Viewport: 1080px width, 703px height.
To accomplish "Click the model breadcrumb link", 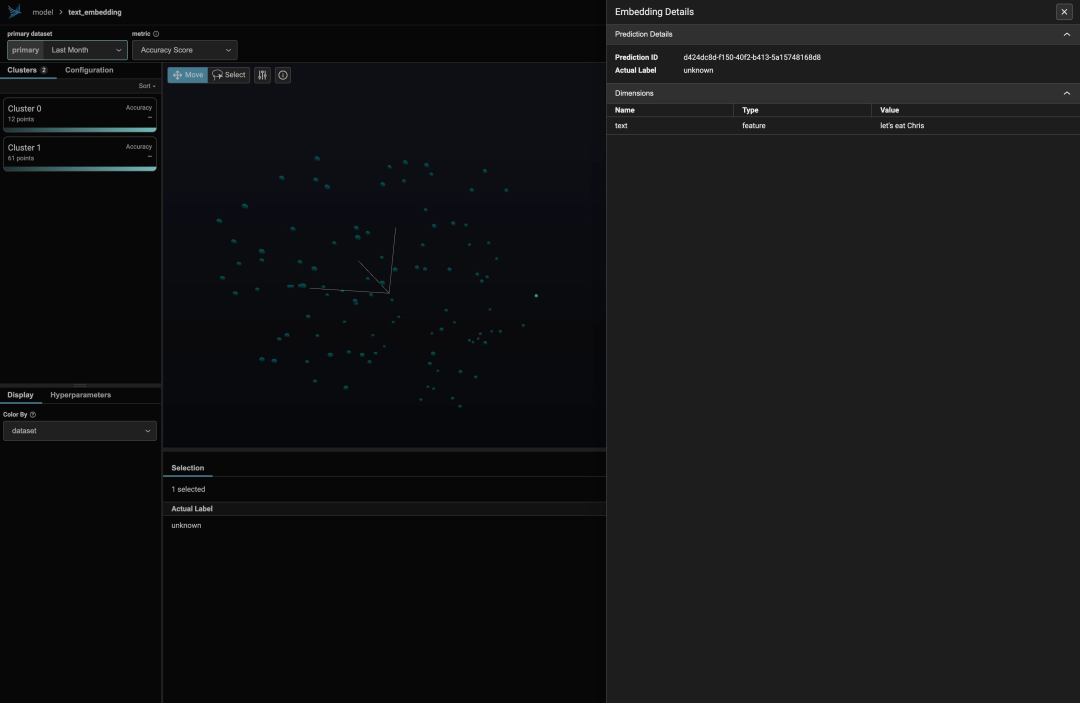I will pyautogui.click(x=43, y=12).
